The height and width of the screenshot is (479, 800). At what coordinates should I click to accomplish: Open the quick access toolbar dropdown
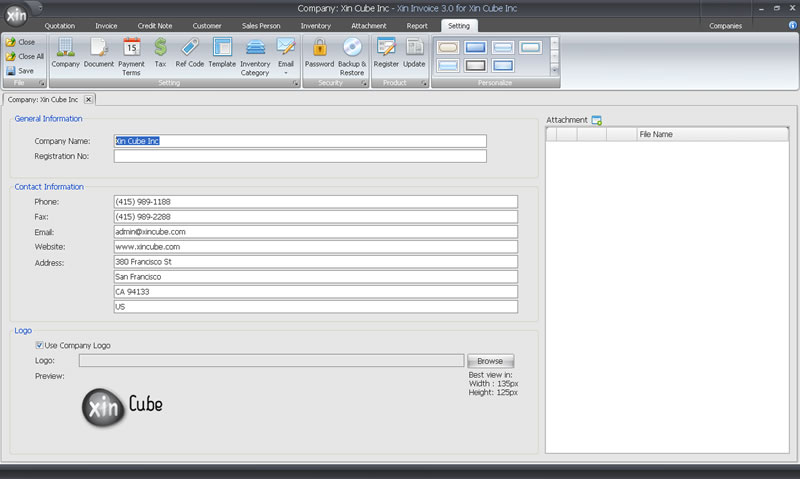tap(40, 8)
